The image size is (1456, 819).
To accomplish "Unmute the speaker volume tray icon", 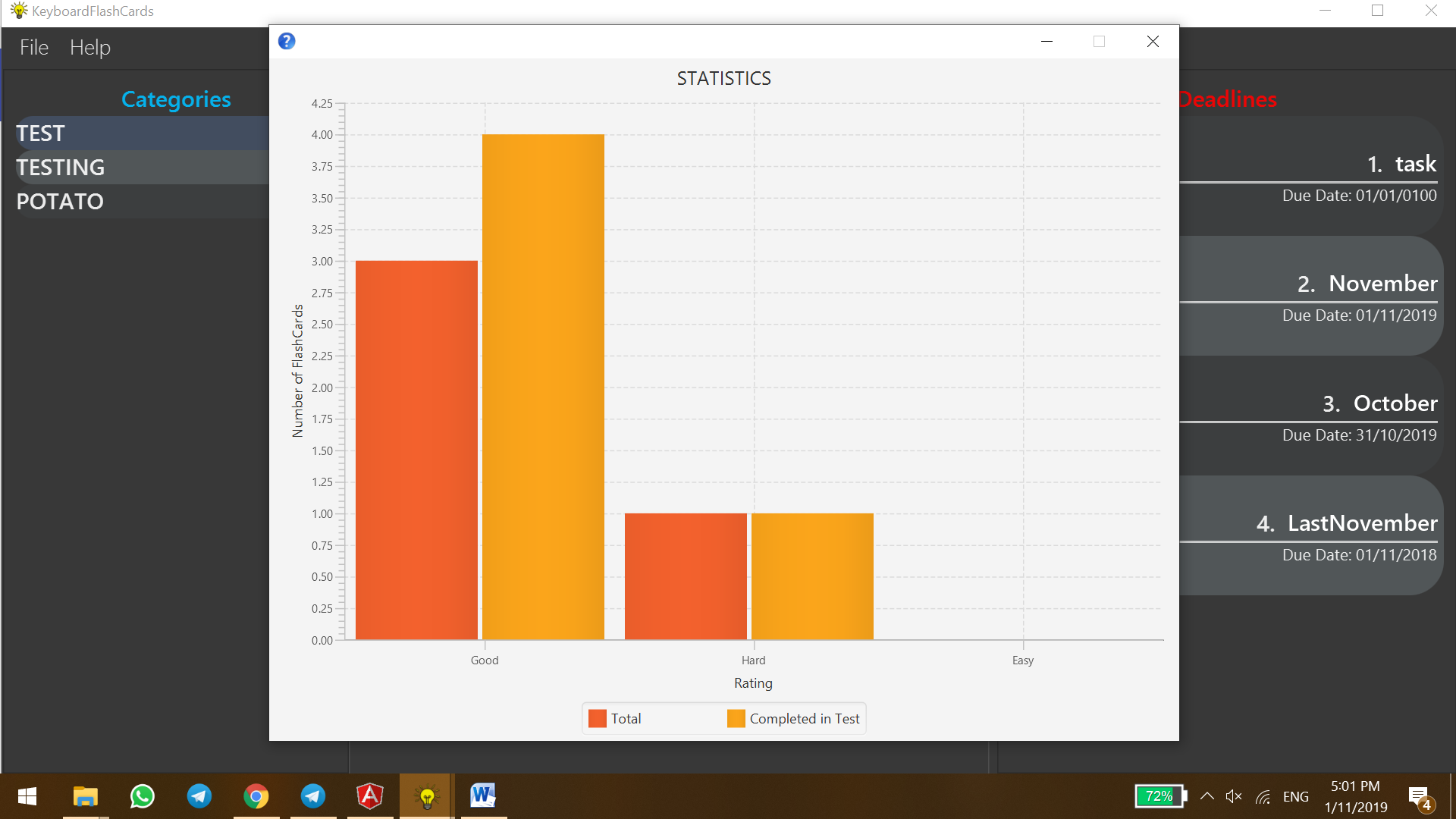I will [1234, 796].
